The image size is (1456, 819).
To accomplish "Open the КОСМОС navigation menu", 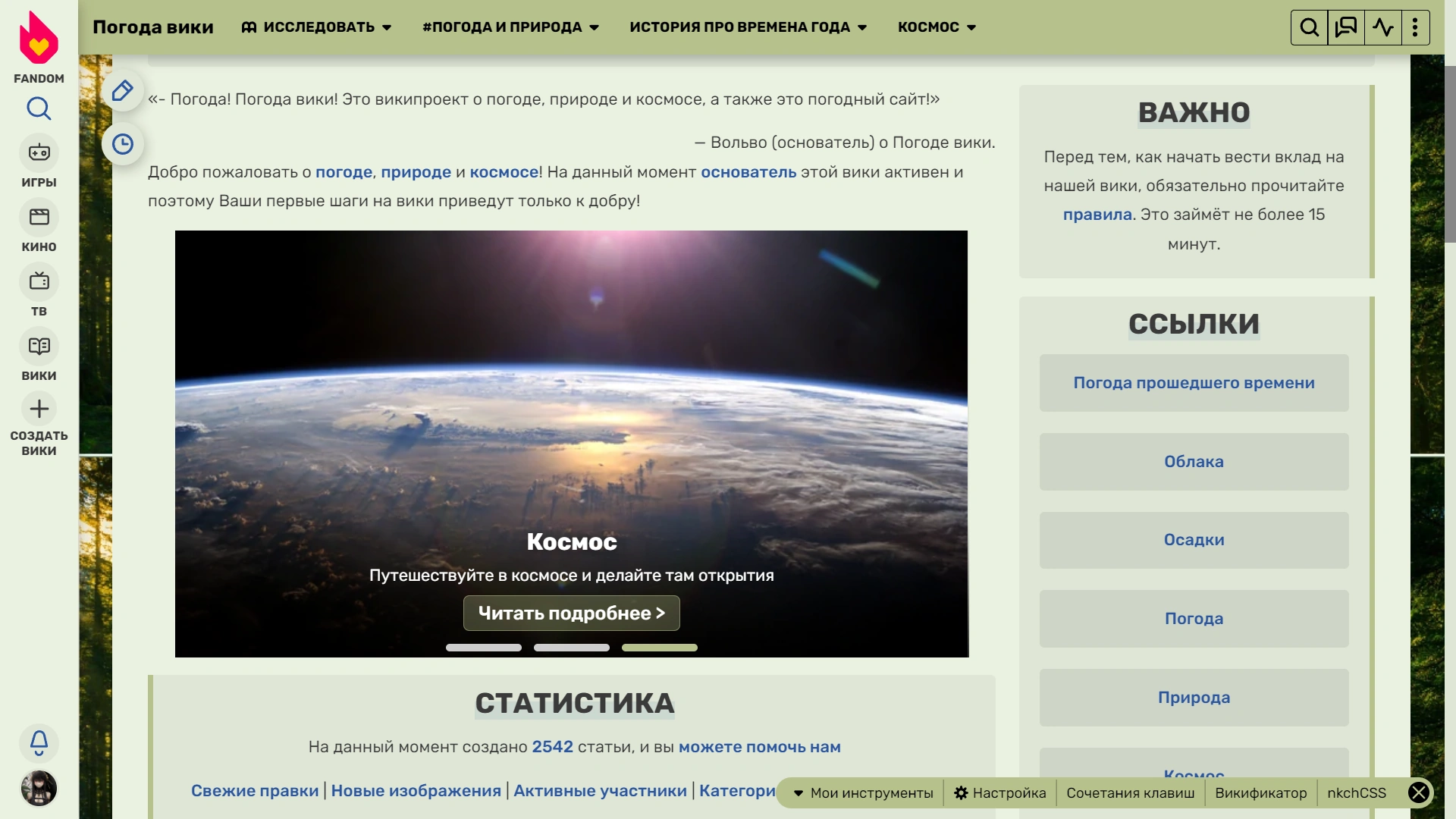I will (937, 27).
